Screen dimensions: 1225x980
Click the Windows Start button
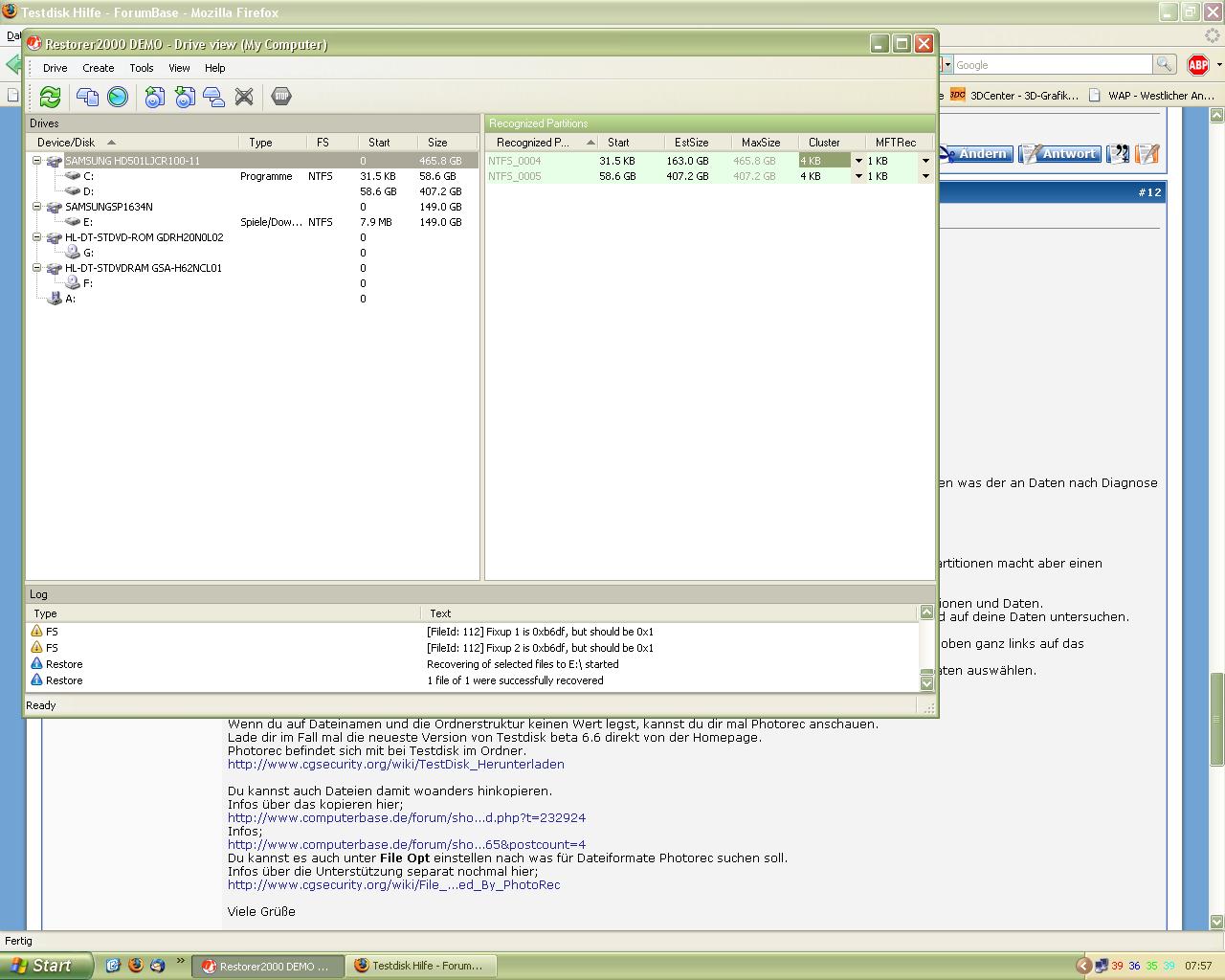pos(47,966)
